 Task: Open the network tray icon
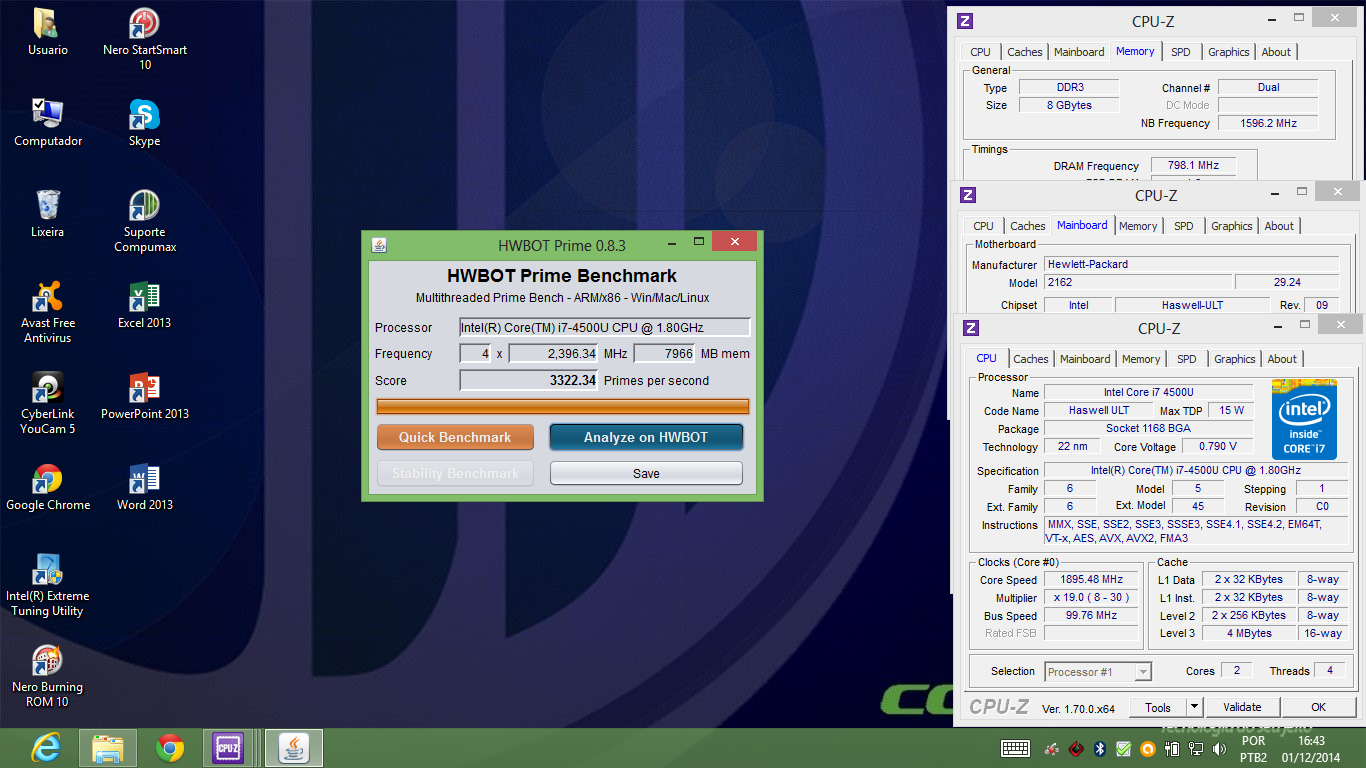pyautogui.click(x=1195, y=749)
